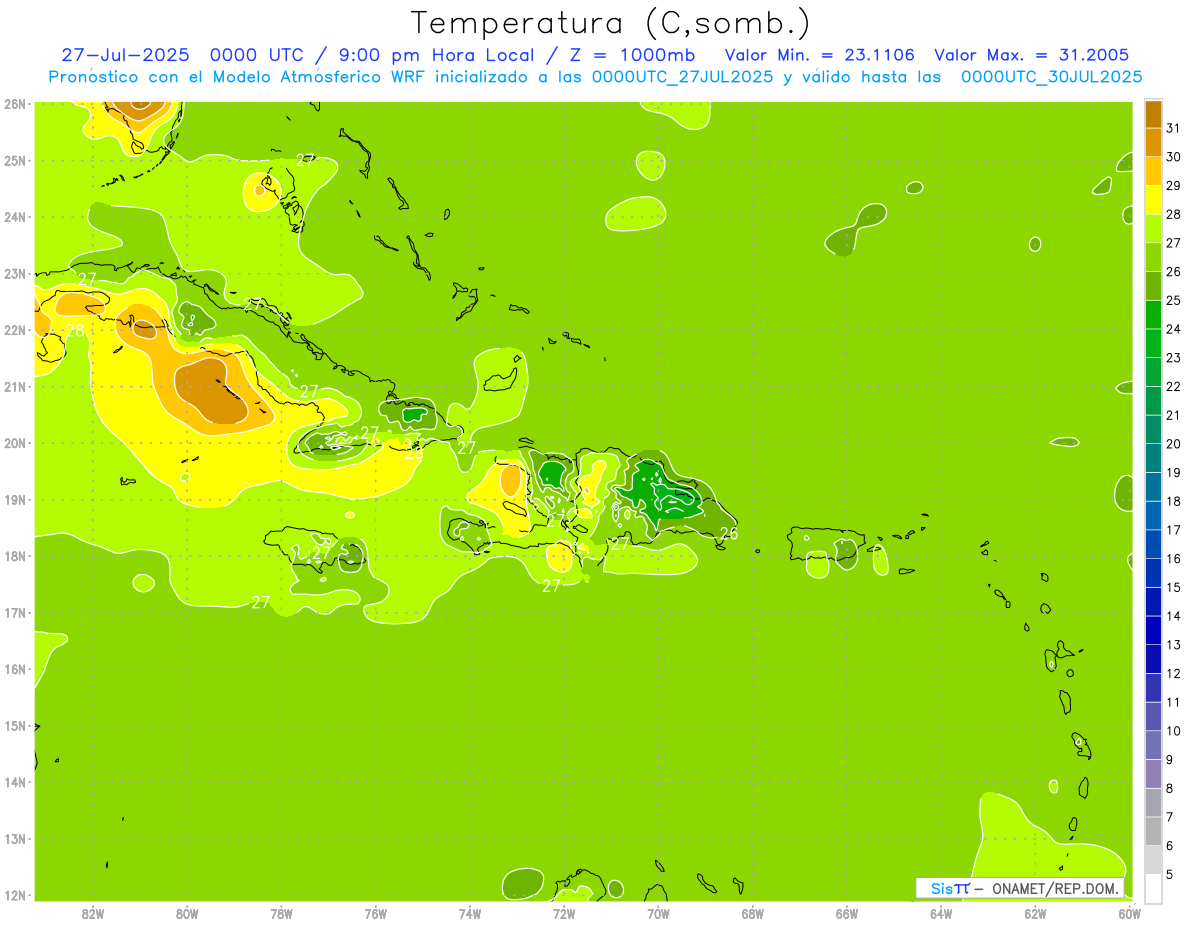Image resolution: width=1200 pixels, height=927 pixels.
Task: Click the "20N" latitude axis label
Action: pyautogui.click(x=15, y=443)
